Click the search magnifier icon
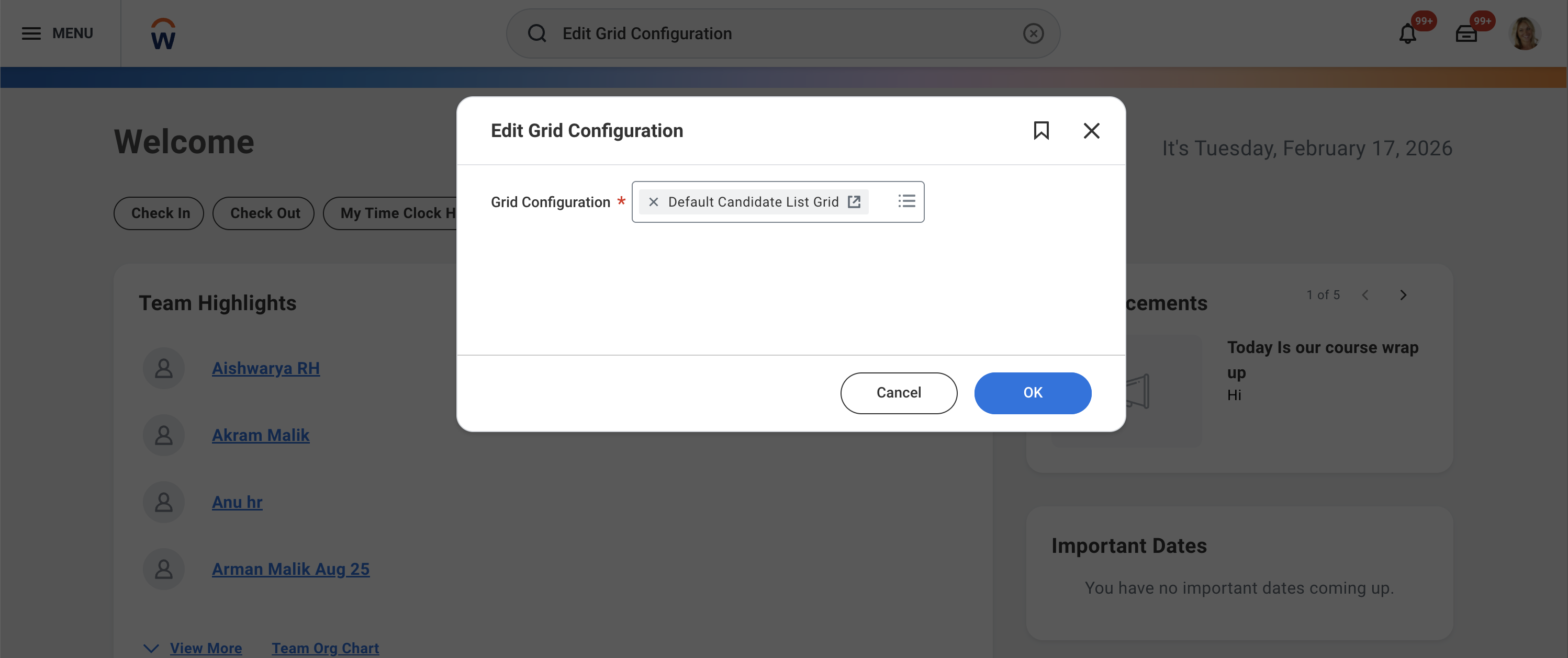 (537, 33)
